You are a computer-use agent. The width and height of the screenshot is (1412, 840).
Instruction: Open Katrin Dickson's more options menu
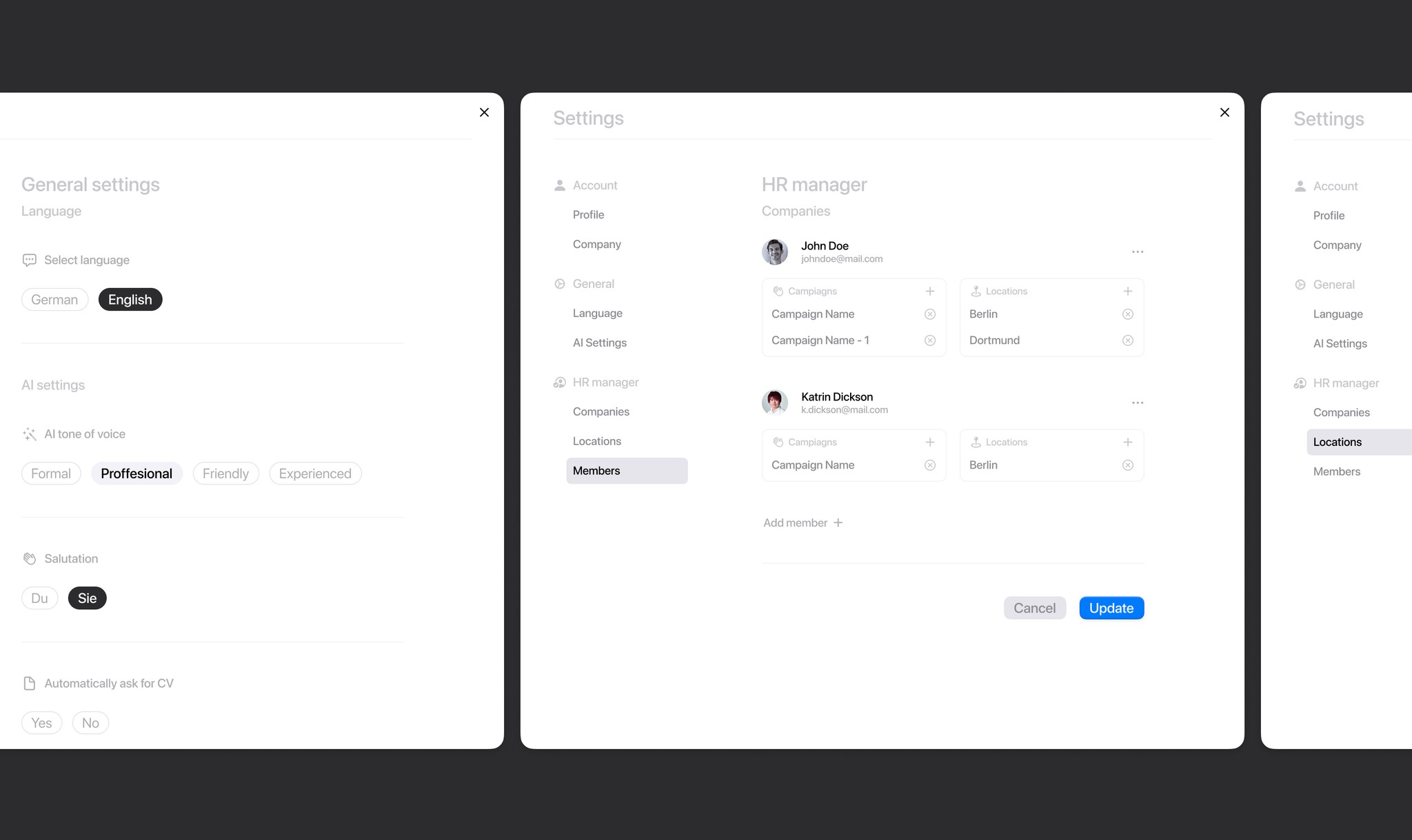[x=1137, y=403]
